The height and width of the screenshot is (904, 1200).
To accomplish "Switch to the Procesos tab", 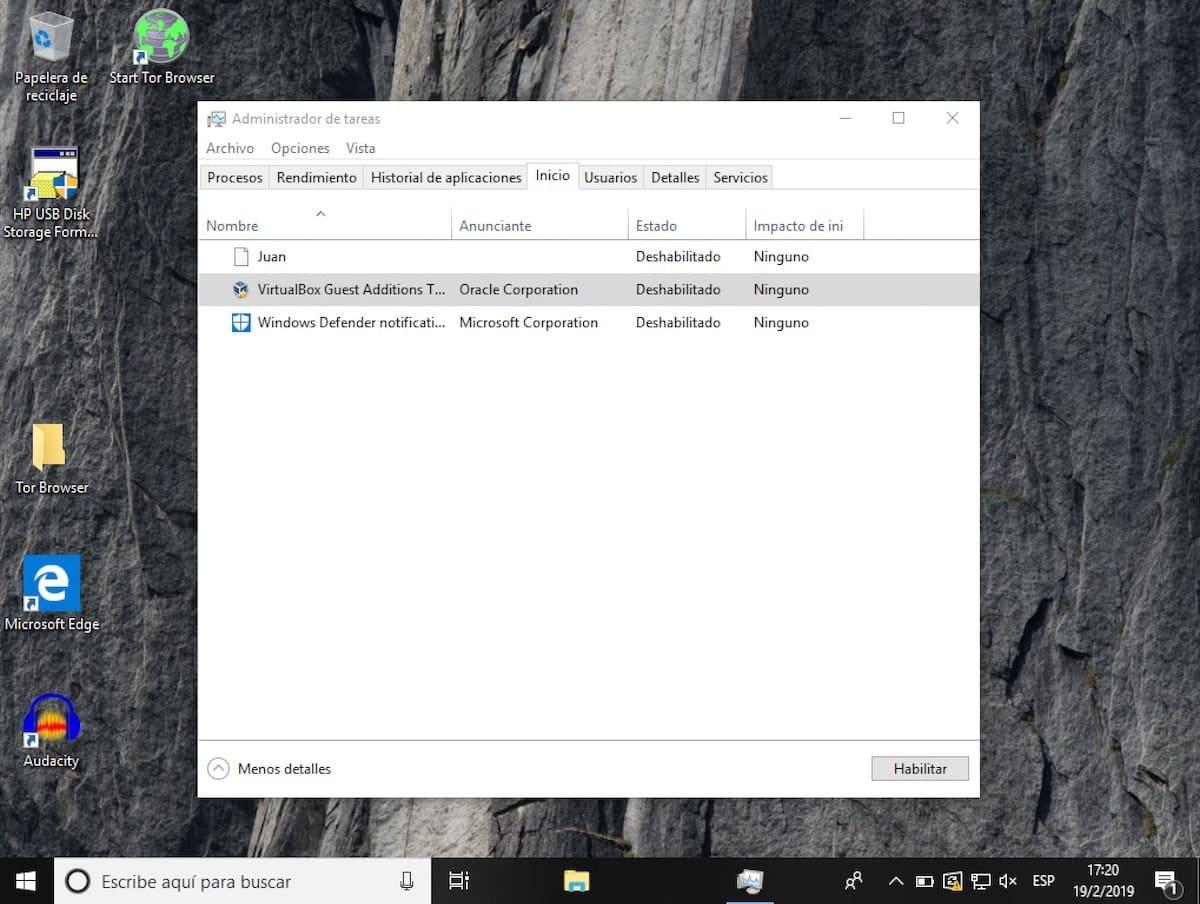I will coord(234,177).
